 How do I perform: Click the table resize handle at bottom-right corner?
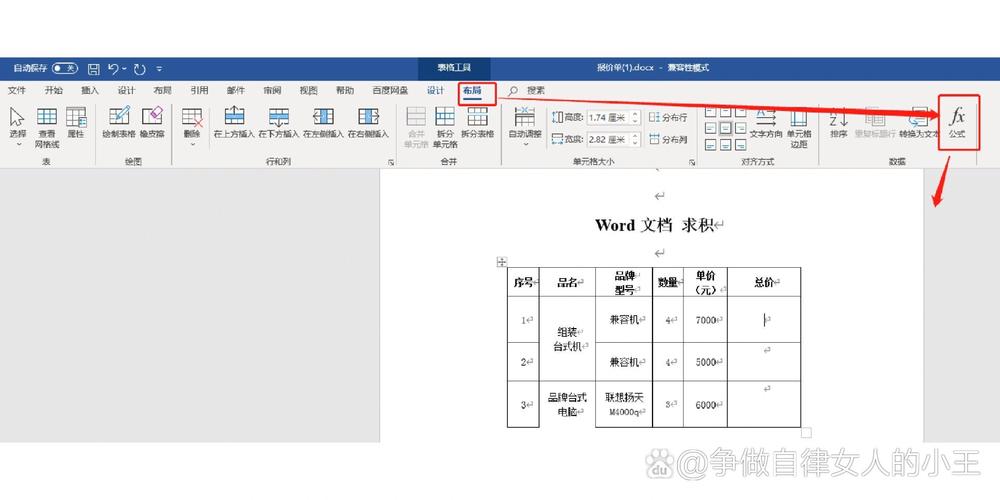(x=806, y=433)
